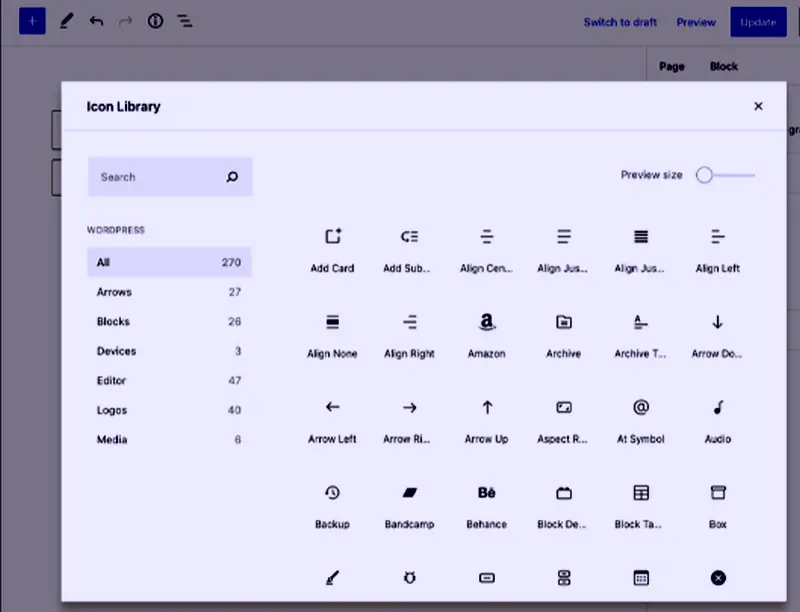Filter icons by Blocks category
This screenshot has width=800, height=612.
(169, 321)
